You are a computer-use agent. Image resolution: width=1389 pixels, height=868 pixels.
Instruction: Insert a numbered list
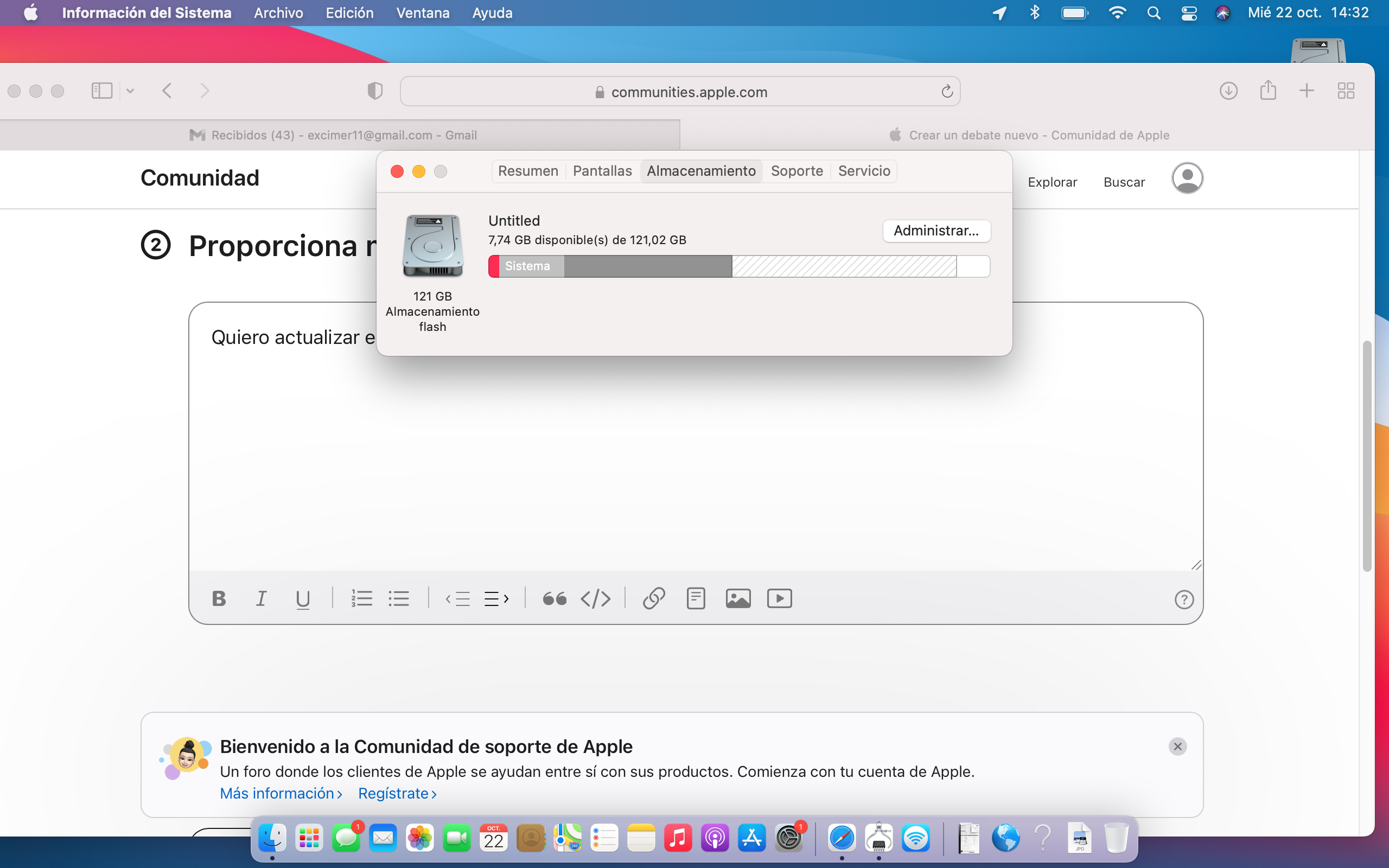[361, 599]
